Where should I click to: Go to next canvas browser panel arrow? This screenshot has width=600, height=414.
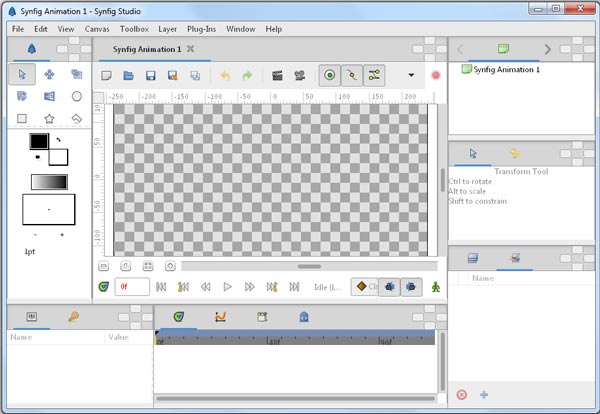pyautogui.click(x=548, y=49)
